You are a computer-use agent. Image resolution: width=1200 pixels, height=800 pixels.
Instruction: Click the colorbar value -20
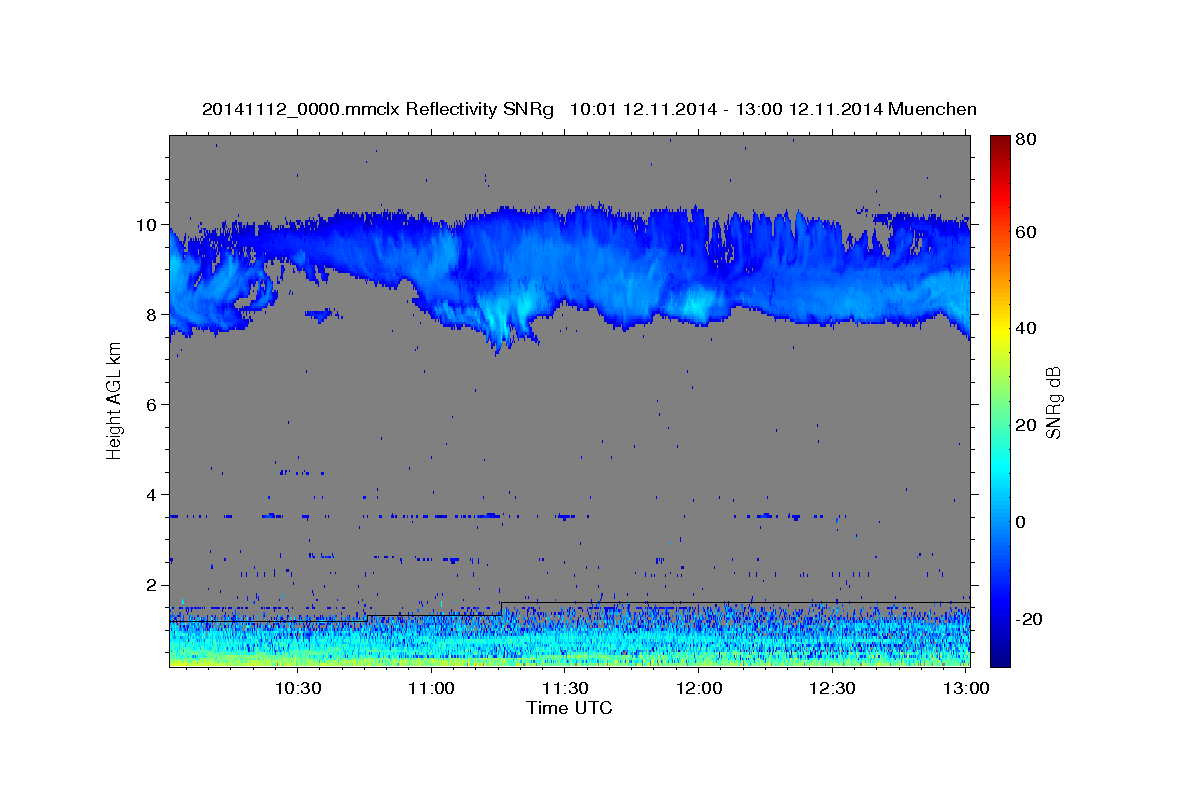1028,619
